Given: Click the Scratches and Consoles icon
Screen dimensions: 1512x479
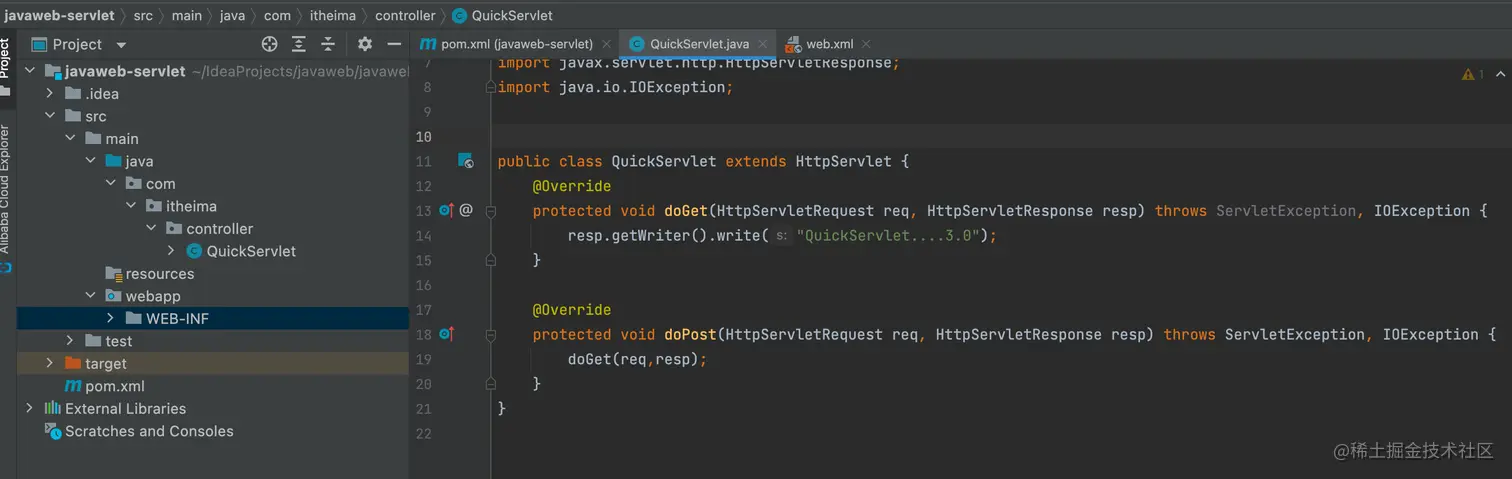Looking at the screenshot, I should [53, 431].
